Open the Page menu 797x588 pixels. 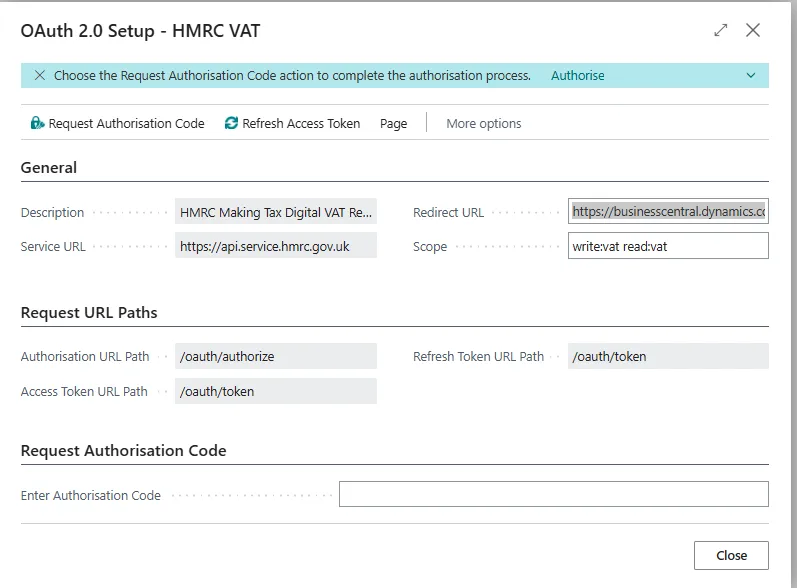coord(393,124)
